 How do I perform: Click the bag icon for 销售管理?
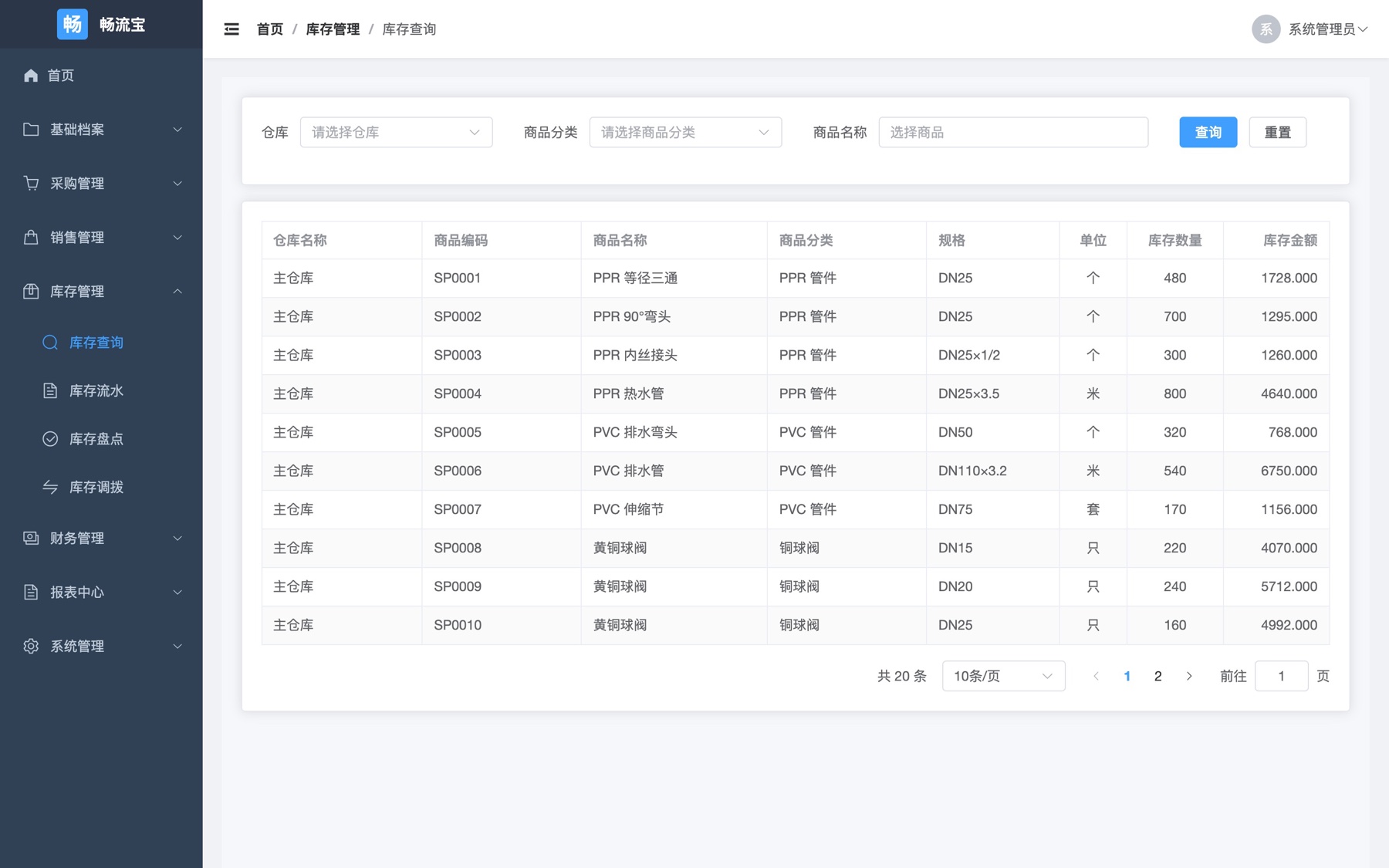[31, 238]
